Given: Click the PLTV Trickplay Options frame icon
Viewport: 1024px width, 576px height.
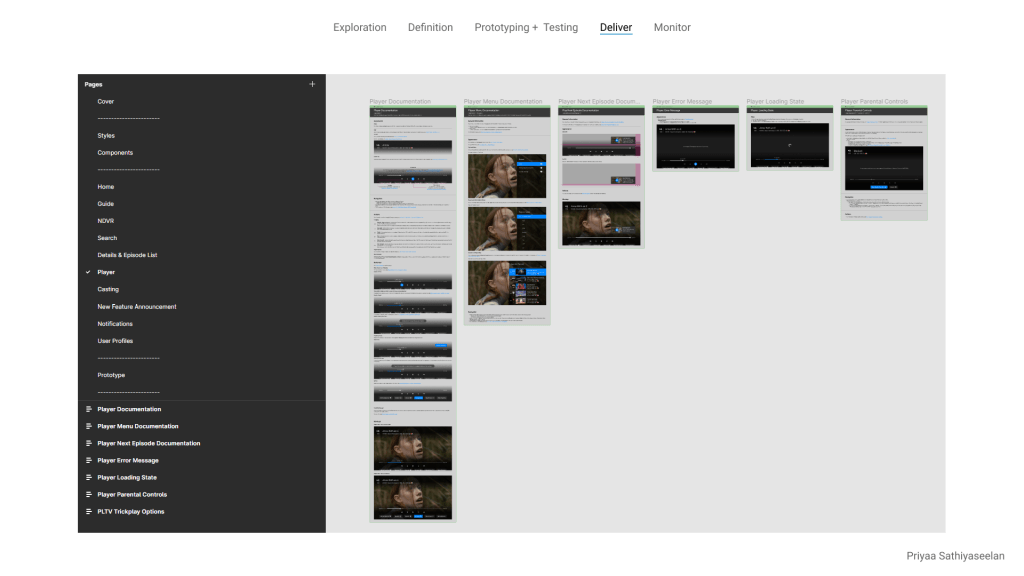Looking at the screenshot, I should [88, 512].
